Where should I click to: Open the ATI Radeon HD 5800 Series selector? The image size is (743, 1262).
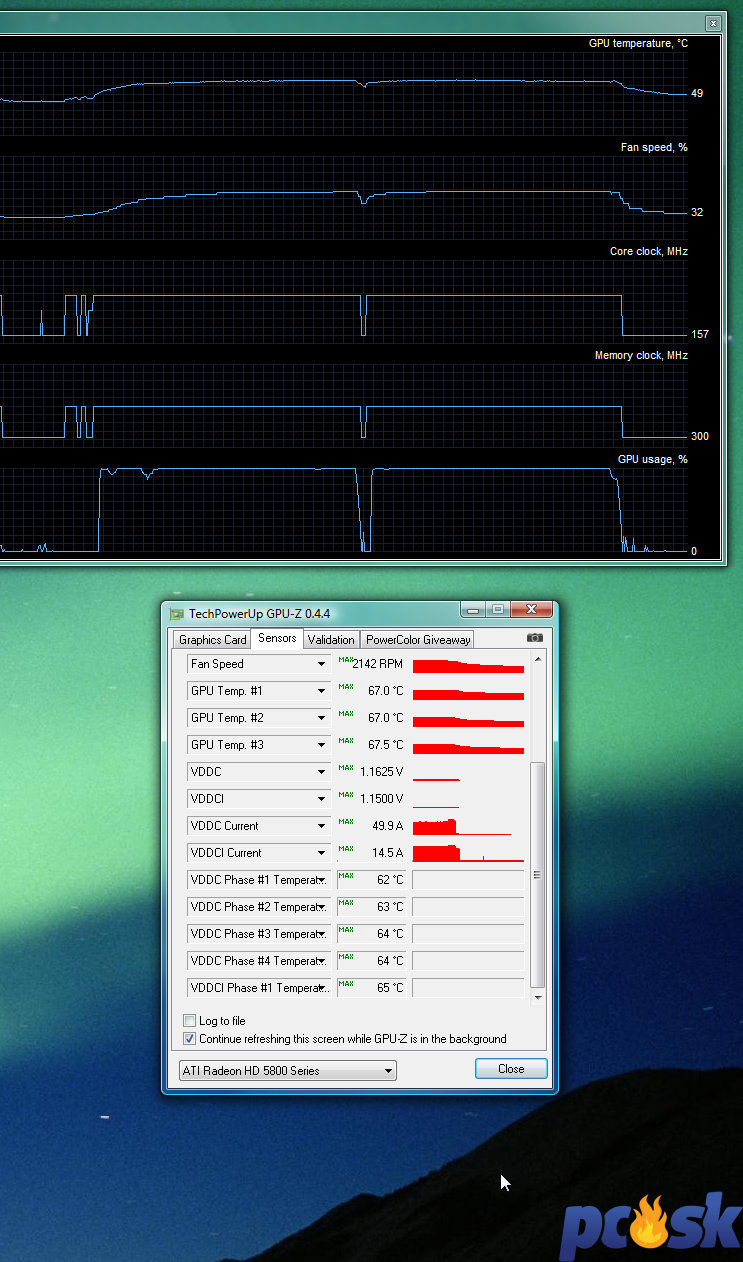coord(288,1071)
